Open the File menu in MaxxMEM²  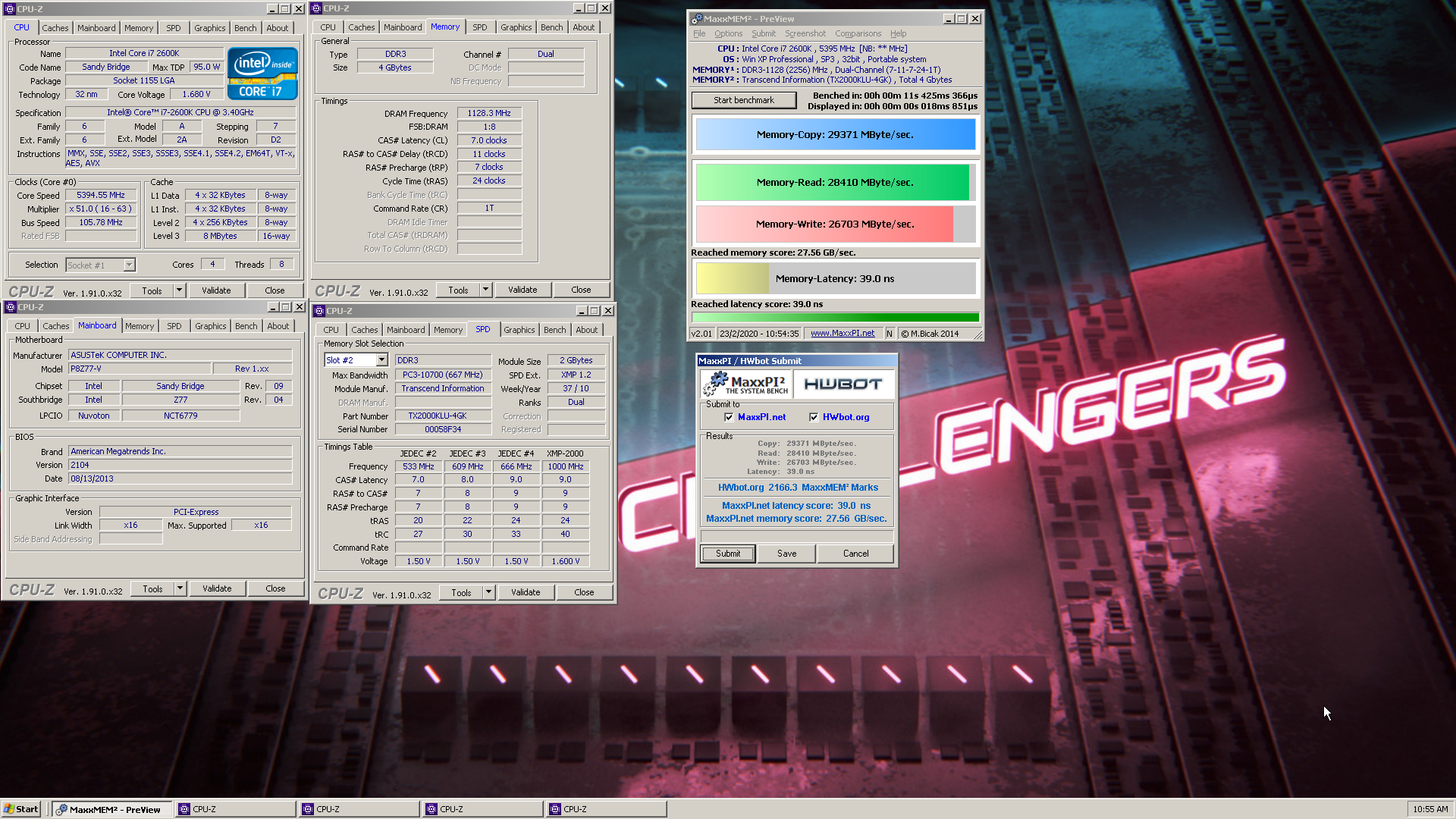click(x=699, y=33)
